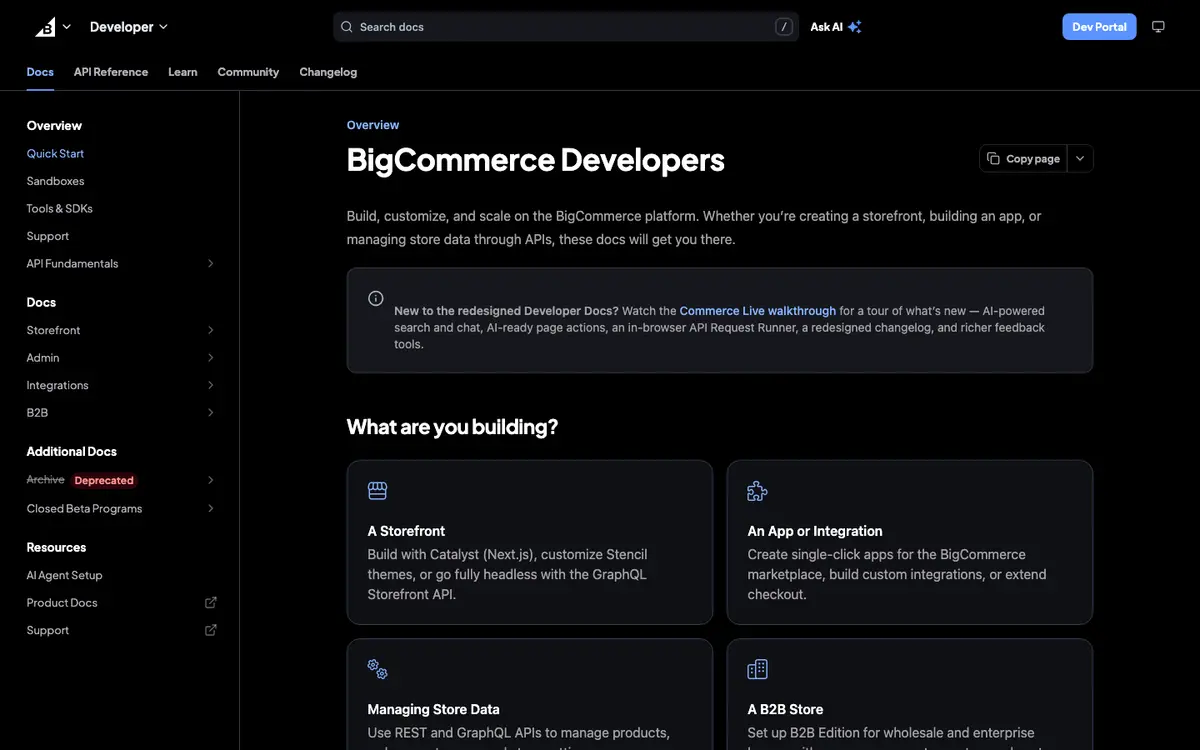Open the A Storefront card title

(x=406, y=531)
